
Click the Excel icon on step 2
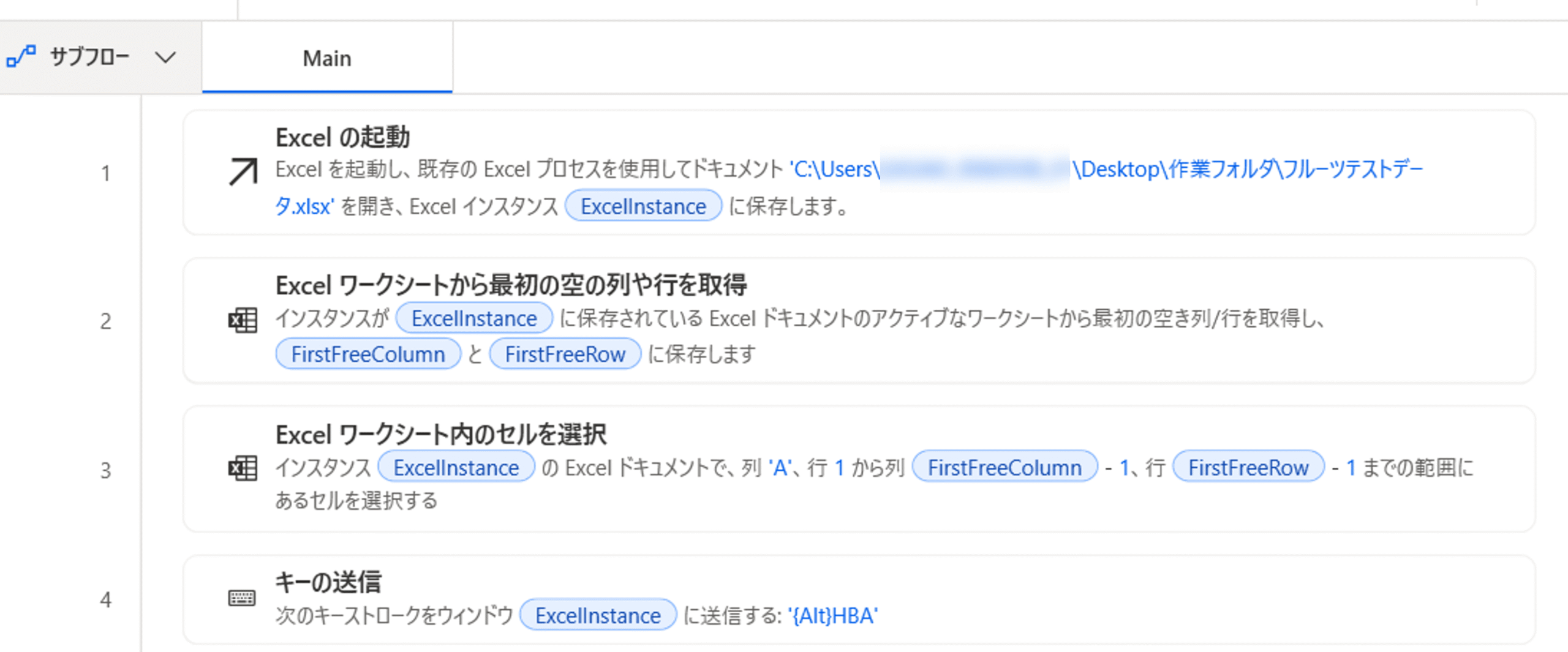243,320
